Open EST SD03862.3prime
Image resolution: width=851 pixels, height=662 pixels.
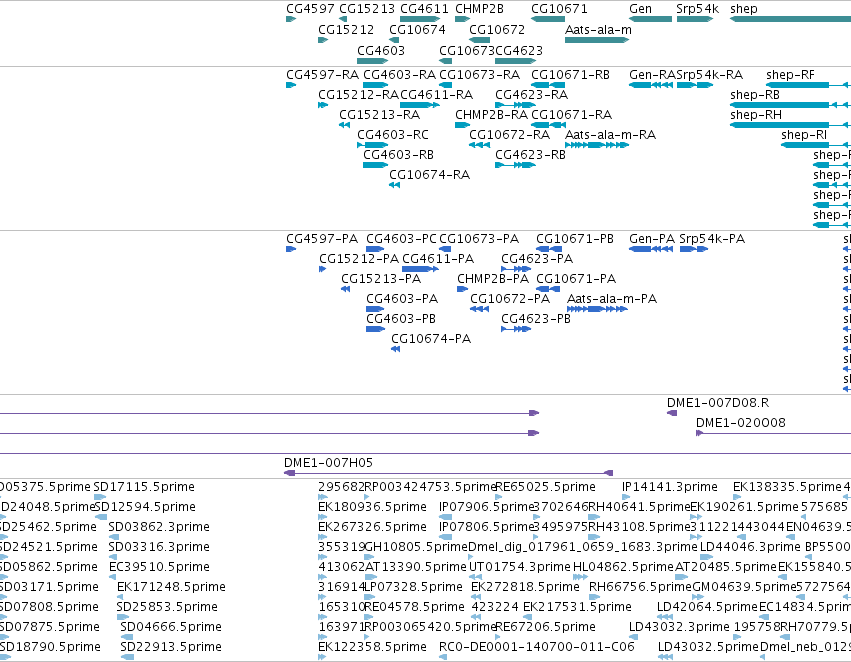(x=159, y=527)
